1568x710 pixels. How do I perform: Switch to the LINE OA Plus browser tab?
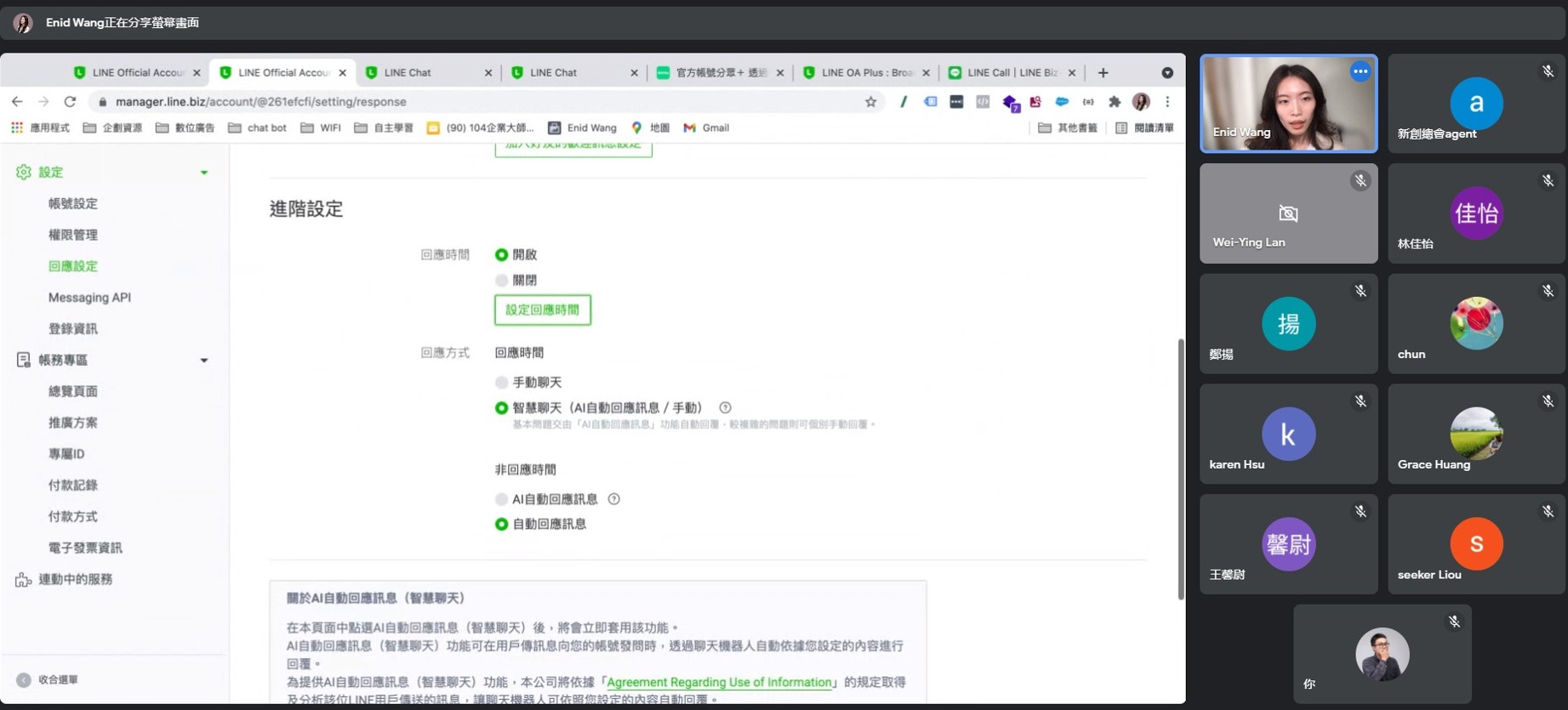tap(865, 73)
